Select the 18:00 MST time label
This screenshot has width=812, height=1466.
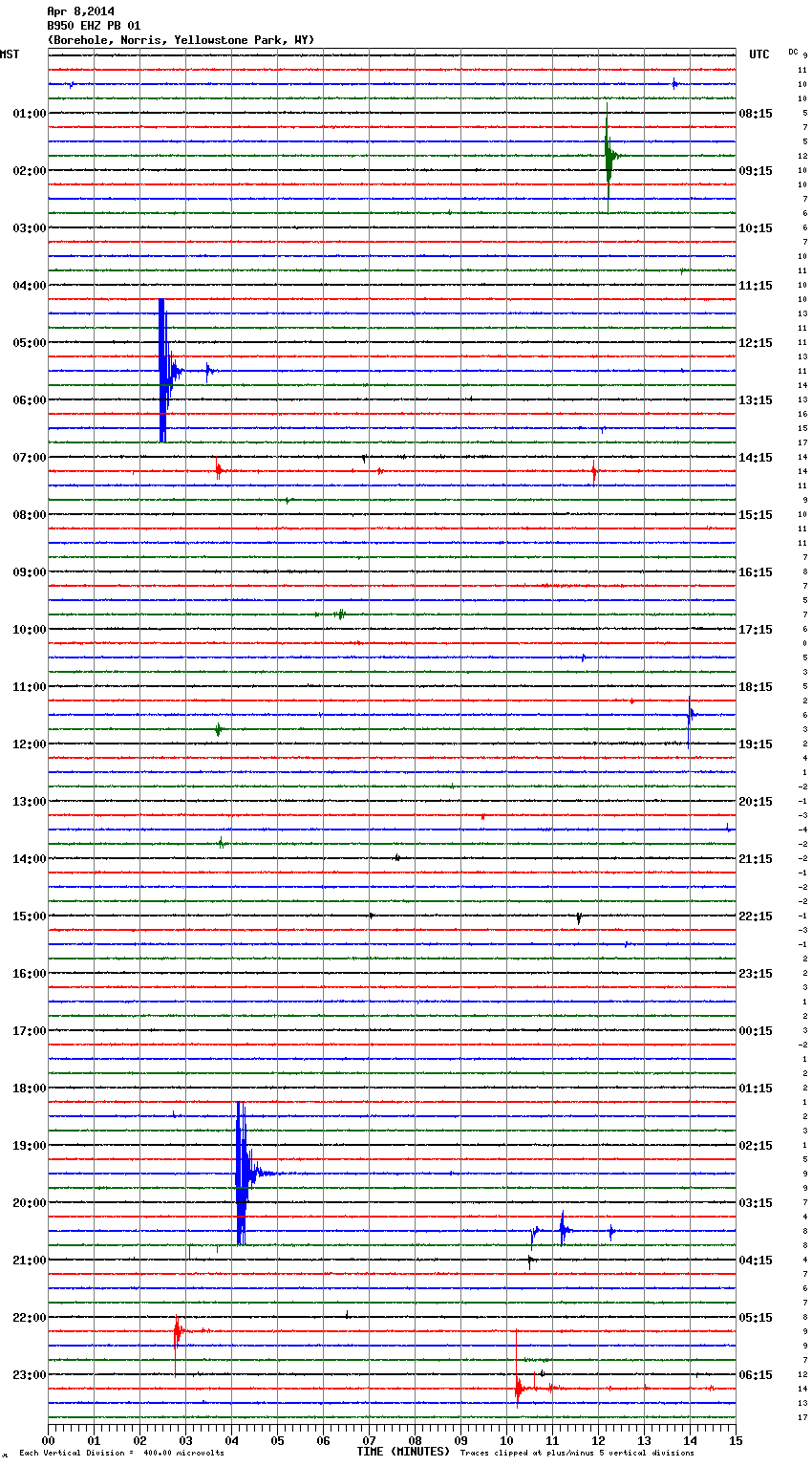pos(29,1089)
